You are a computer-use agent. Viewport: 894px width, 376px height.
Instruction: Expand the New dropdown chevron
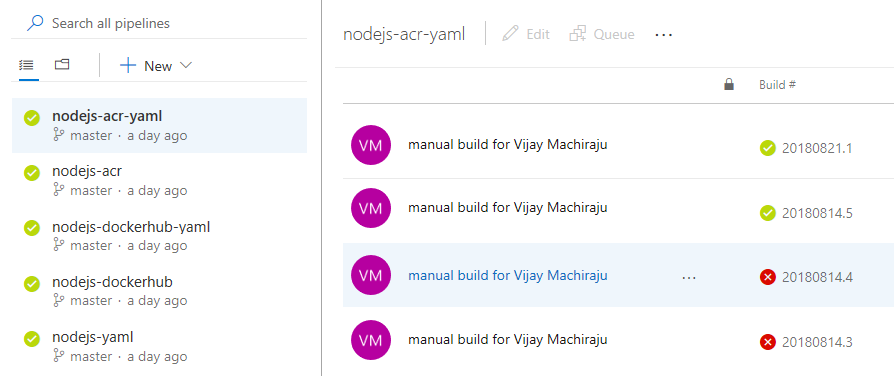coord(186,66)
